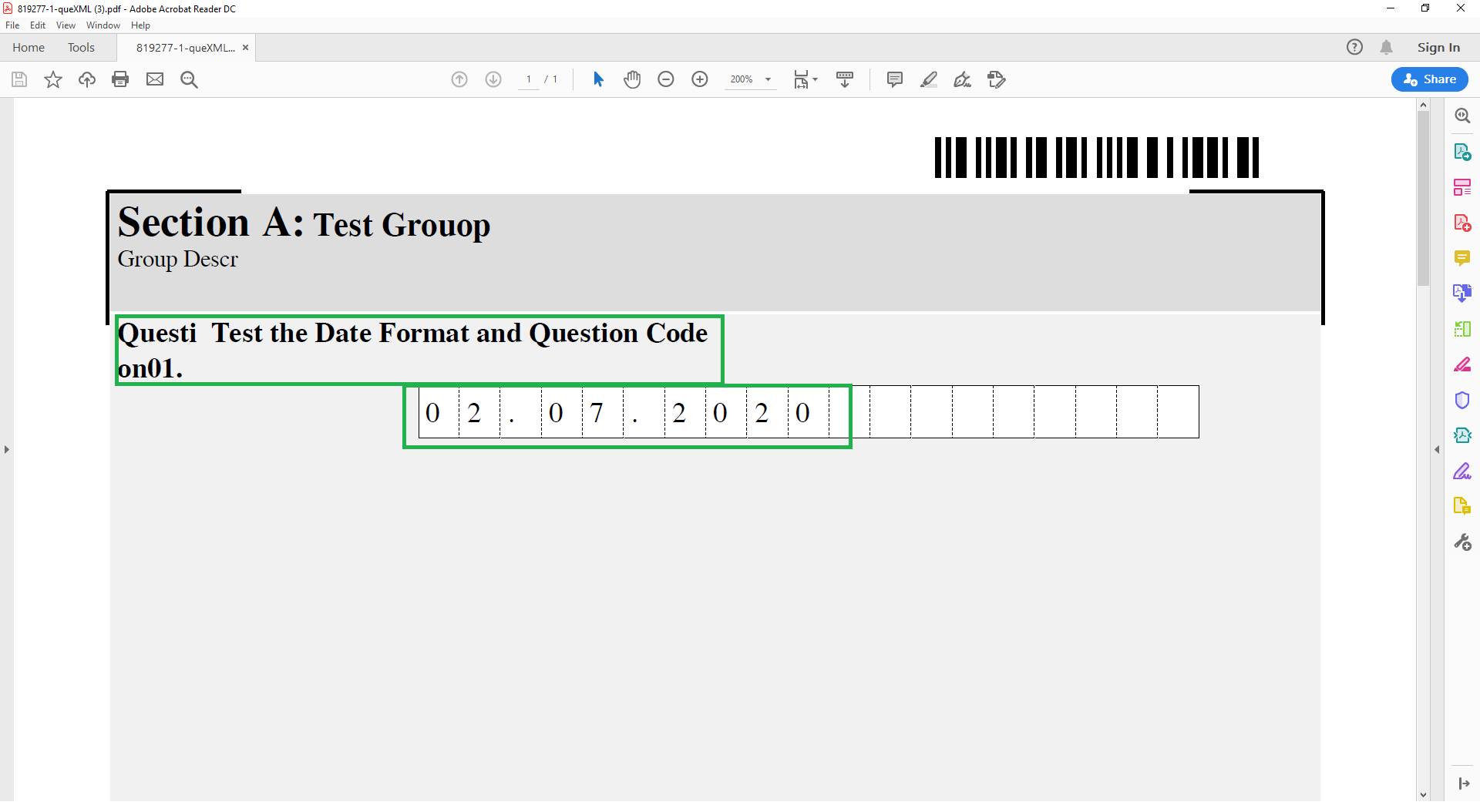This screenshot has height=812, width=1480.
Task: Open Send for Comments tool in sidebar
Action: pos(1462,506)
